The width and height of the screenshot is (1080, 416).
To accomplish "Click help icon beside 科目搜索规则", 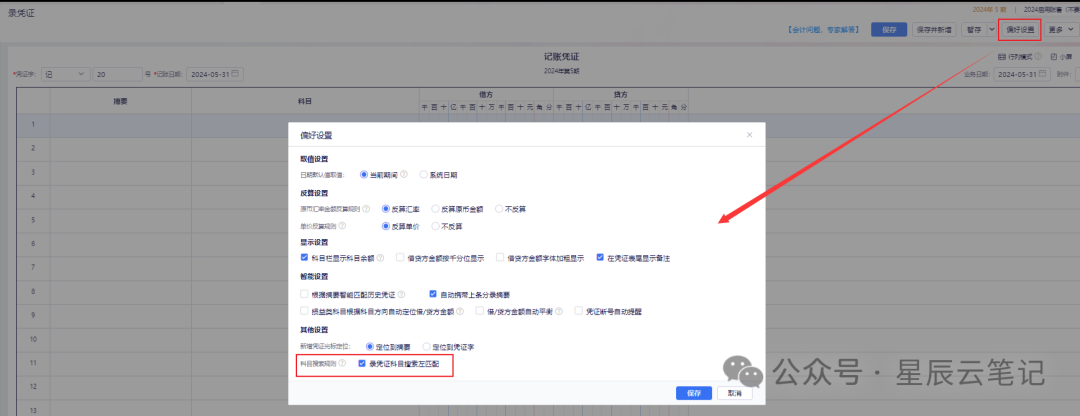I will click(x=342, y=363).
